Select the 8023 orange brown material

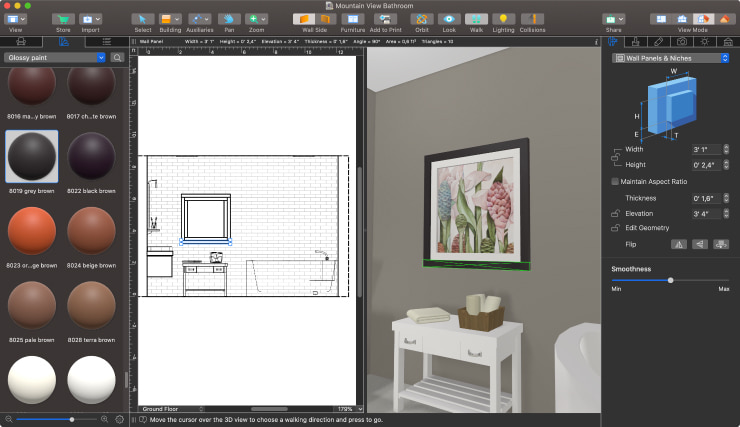[32, 232]
